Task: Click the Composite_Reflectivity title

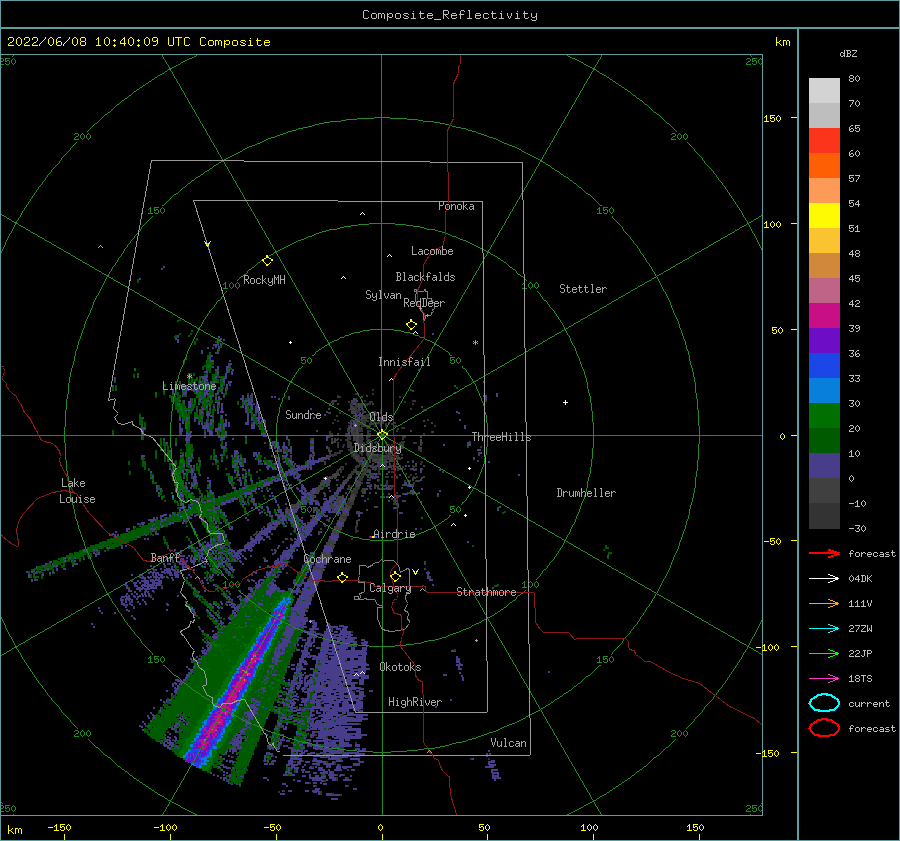Action: click(x=450, y=15)
